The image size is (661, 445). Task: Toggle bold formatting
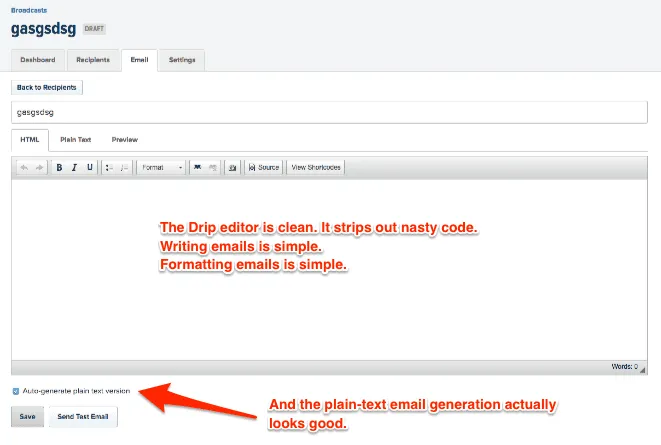[x=59, y=168]
